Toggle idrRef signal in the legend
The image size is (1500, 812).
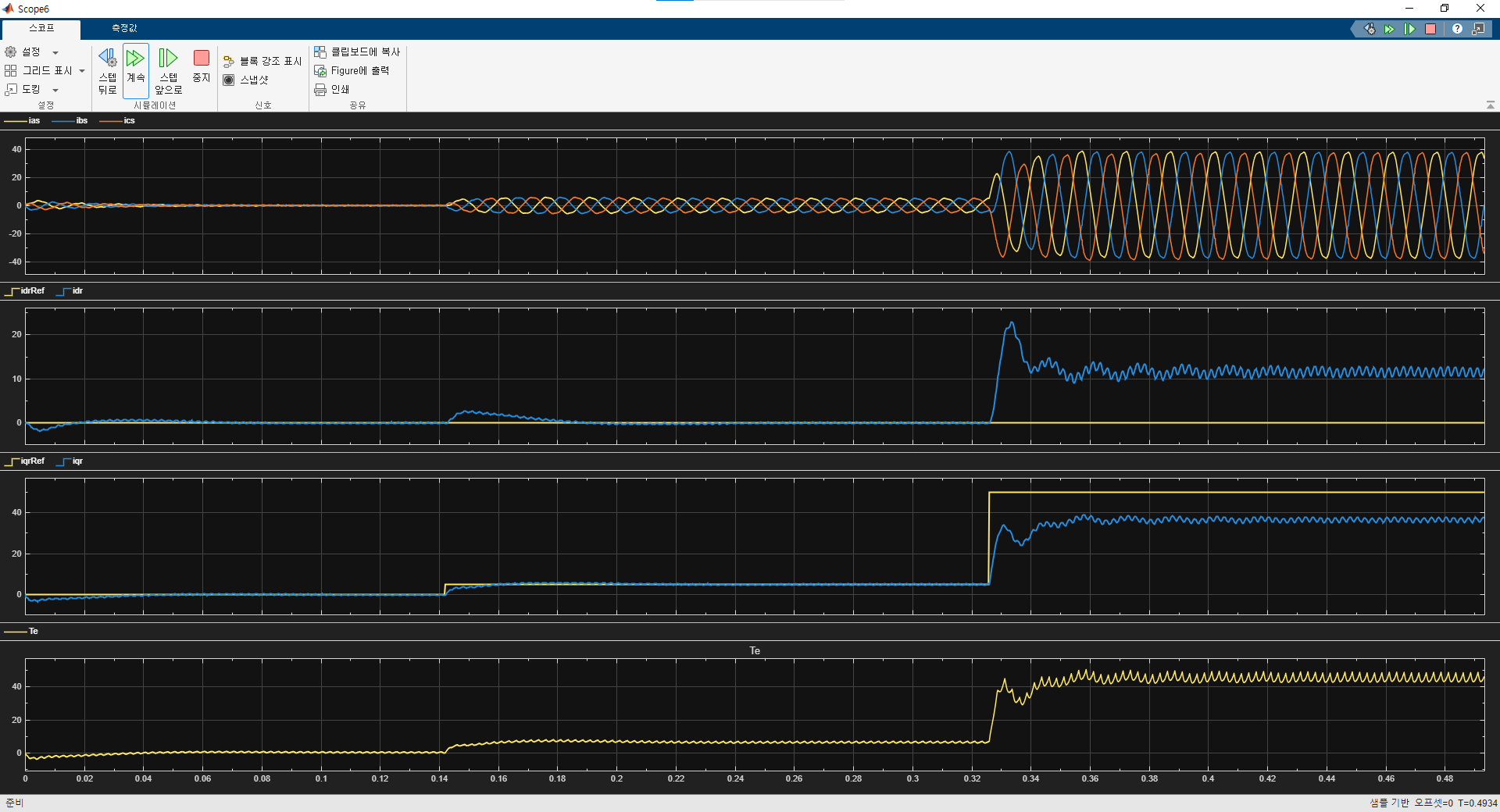(25, 291)
